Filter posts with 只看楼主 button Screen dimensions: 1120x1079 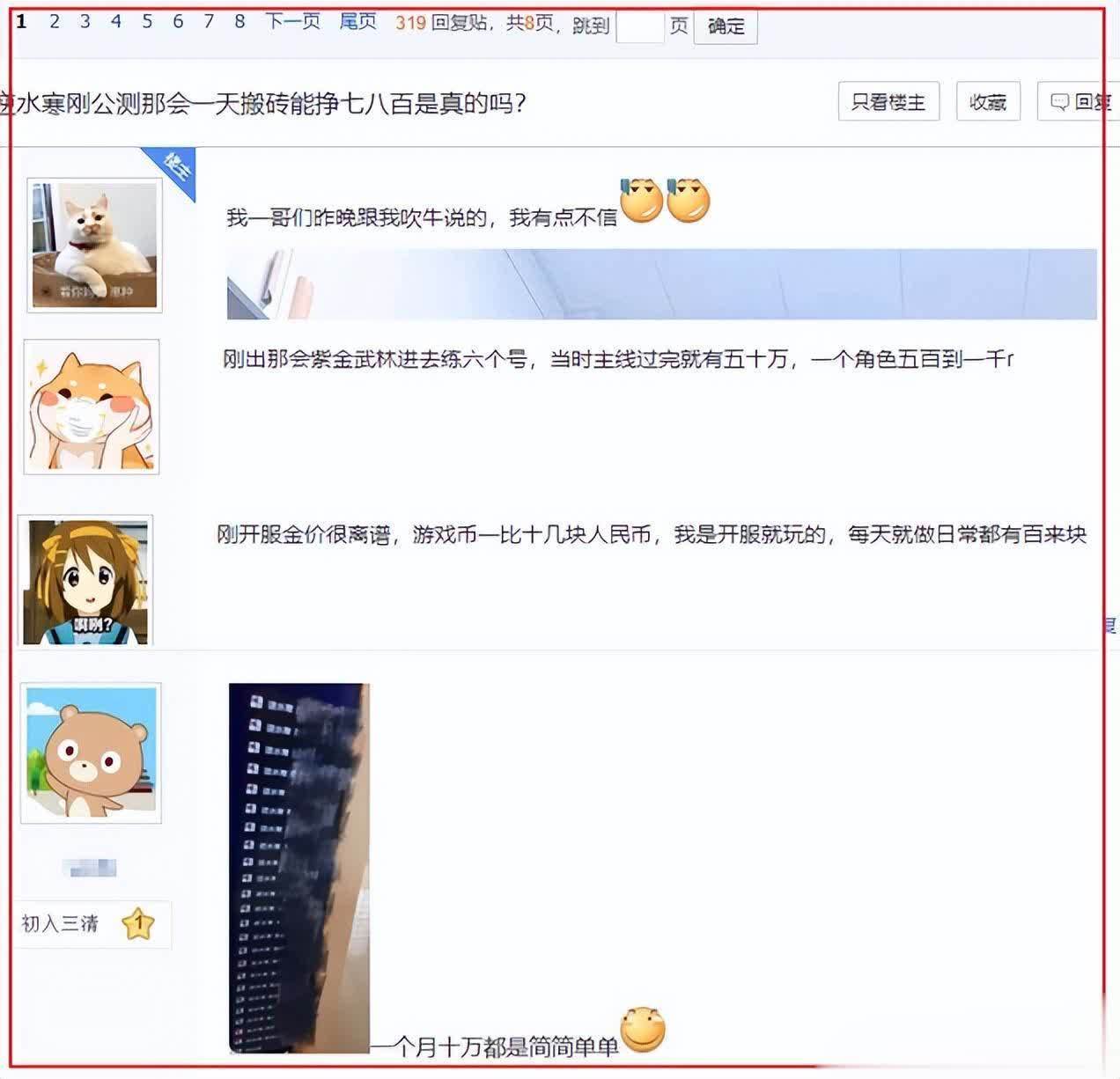(x=888, y=102)
